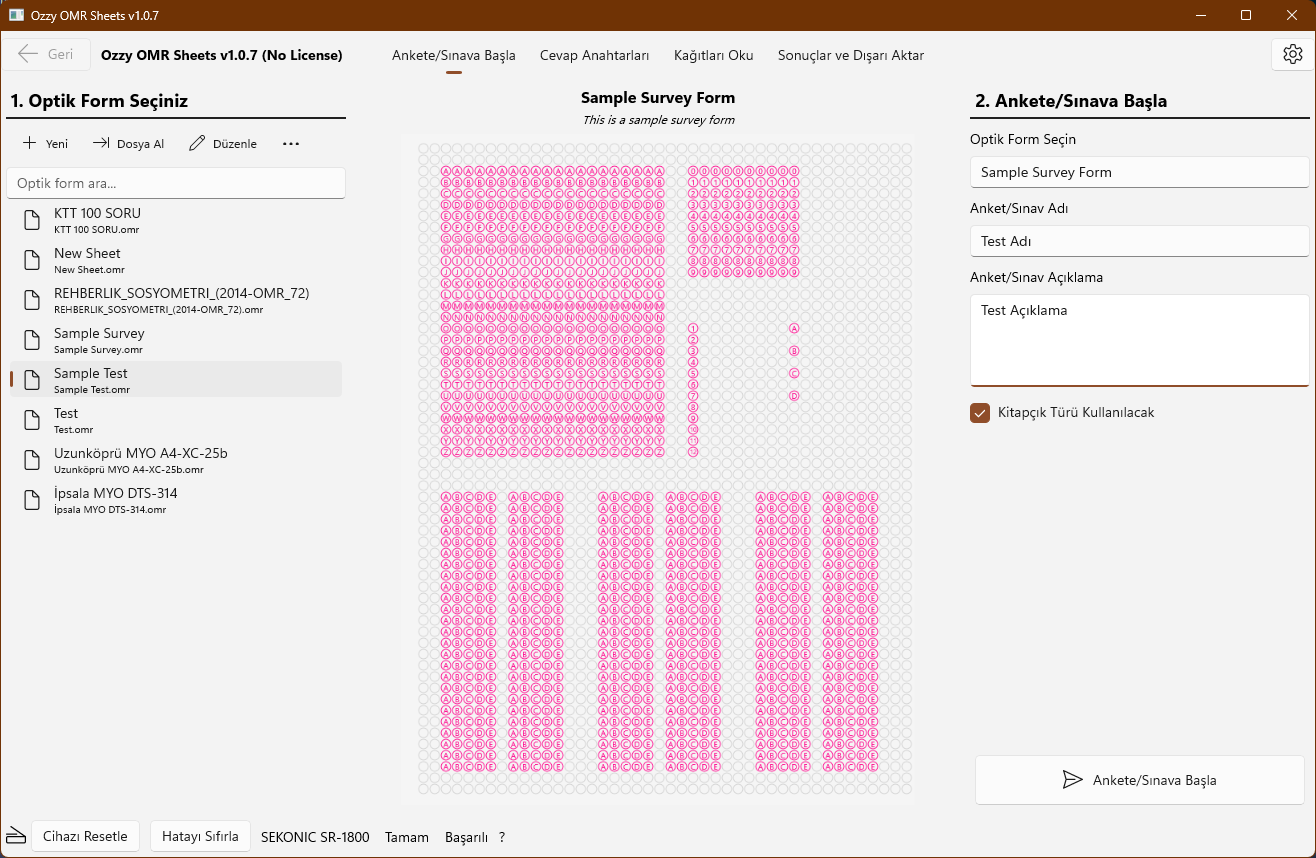The image size is (1316, 858).
Task: Select Sample Survey in the form list
Action: [99, 340]
